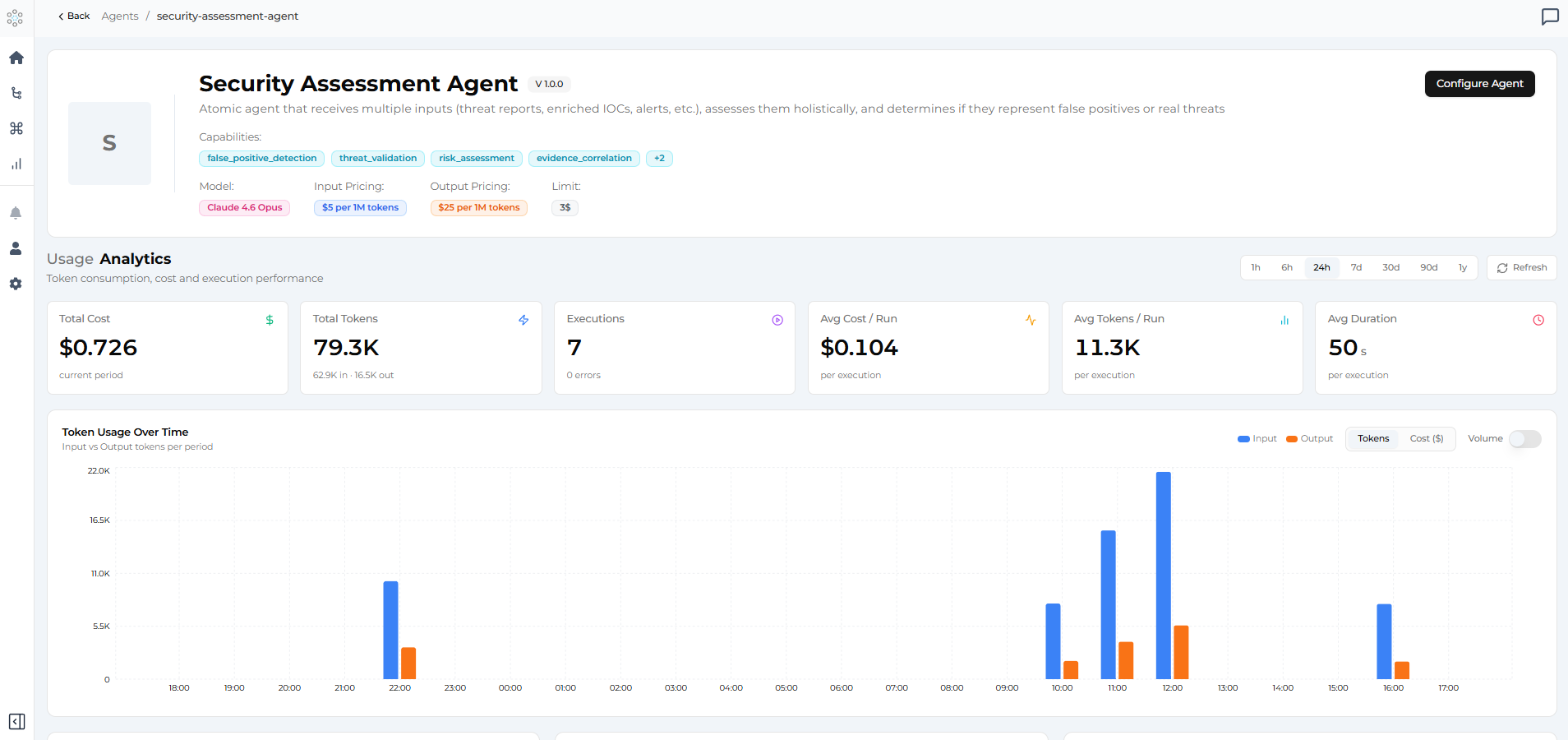The width and height of the screenshot is (1568, 740).
Task: Open the user profile sidebar icon
Action: [x=16, y=248]
